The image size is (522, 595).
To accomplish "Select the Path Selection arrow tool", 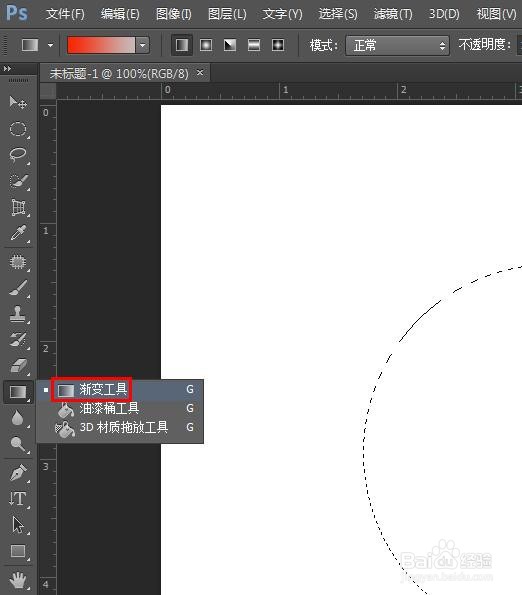I will pyautogui.click(x=18, y=525).
